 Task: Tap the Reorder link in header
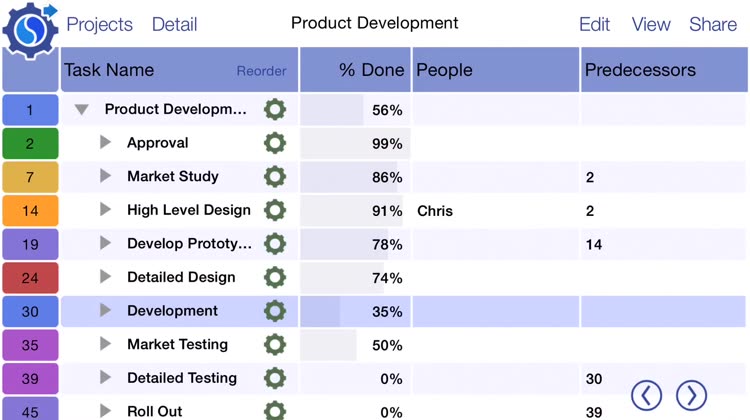click(261, 71)
